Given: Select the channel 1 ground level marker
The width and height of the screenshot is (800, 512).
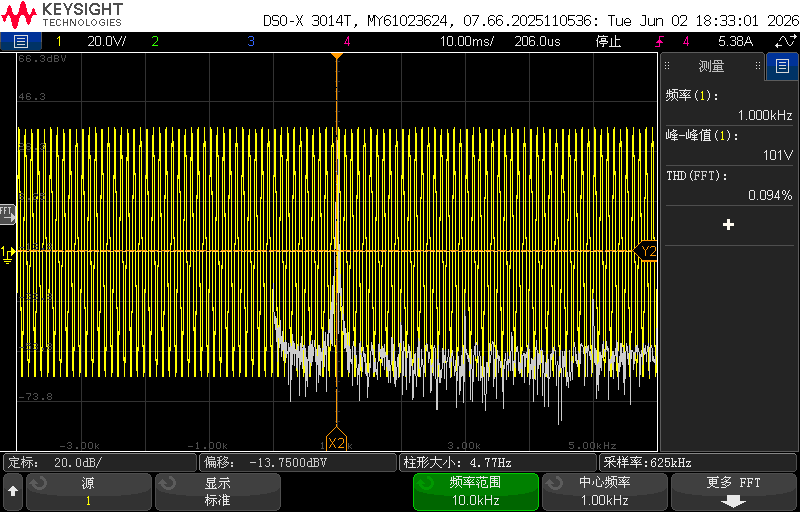Looking at the screenshot, I should coord(7,253).
